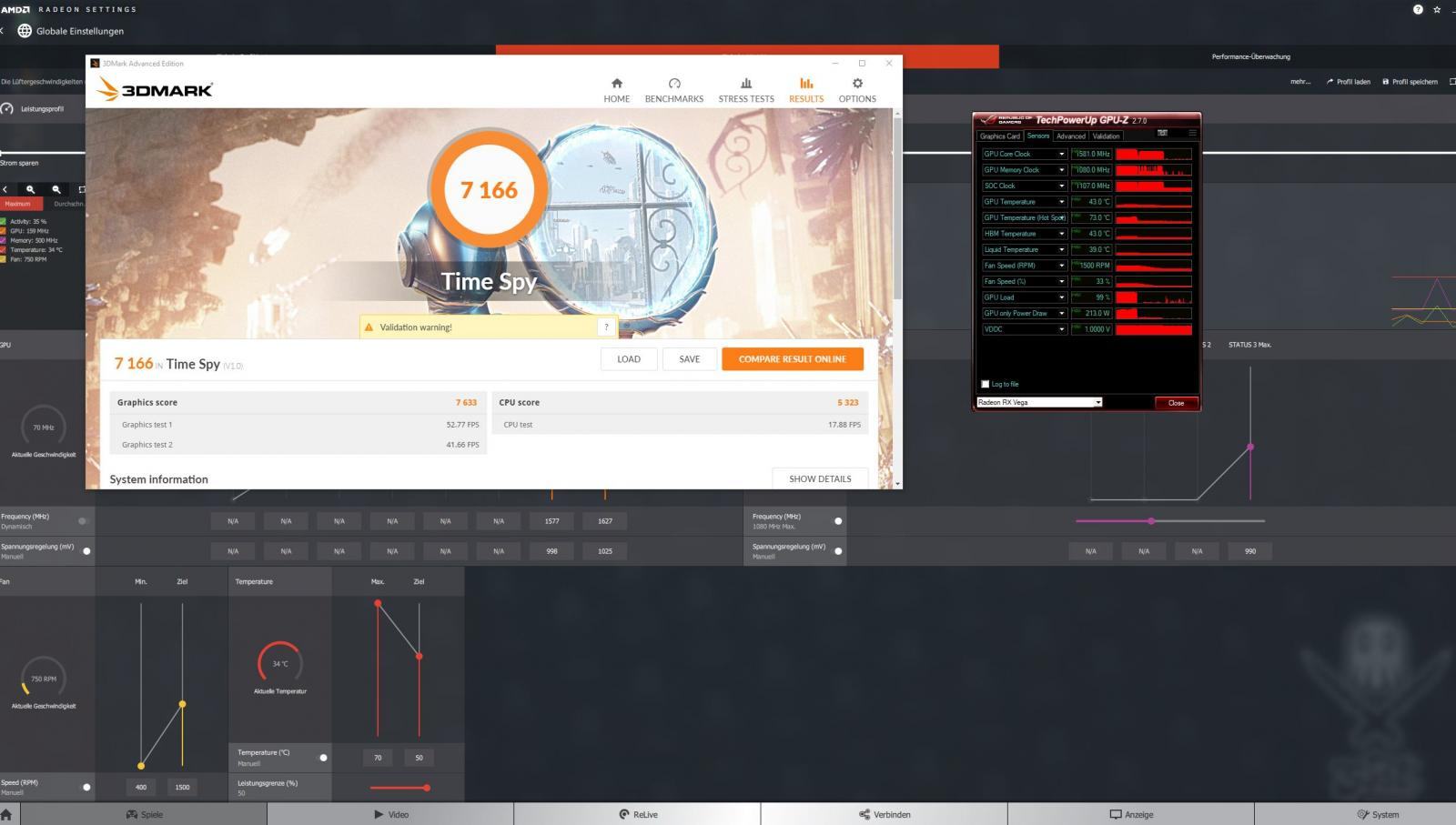Open the 3DMark Home tab

coord(616,90)
